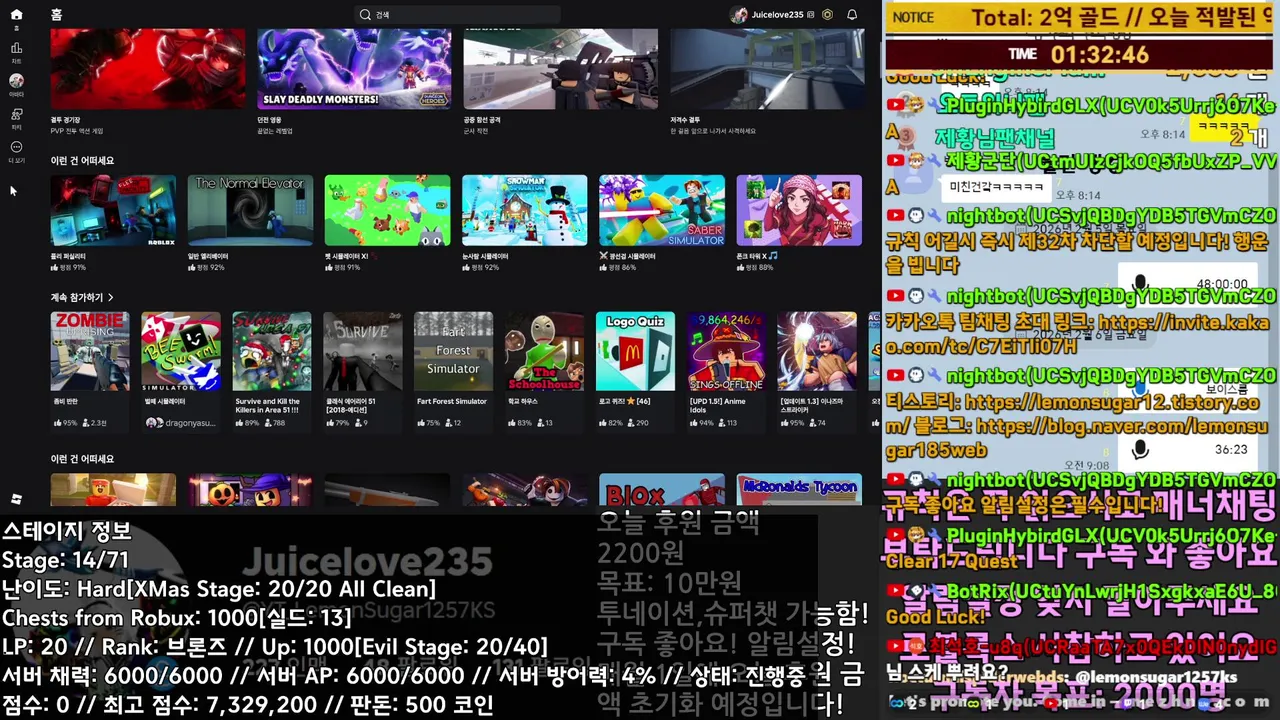Open the airship attack military banner
The image size is (1280, 720).
(x=560, y=69)
